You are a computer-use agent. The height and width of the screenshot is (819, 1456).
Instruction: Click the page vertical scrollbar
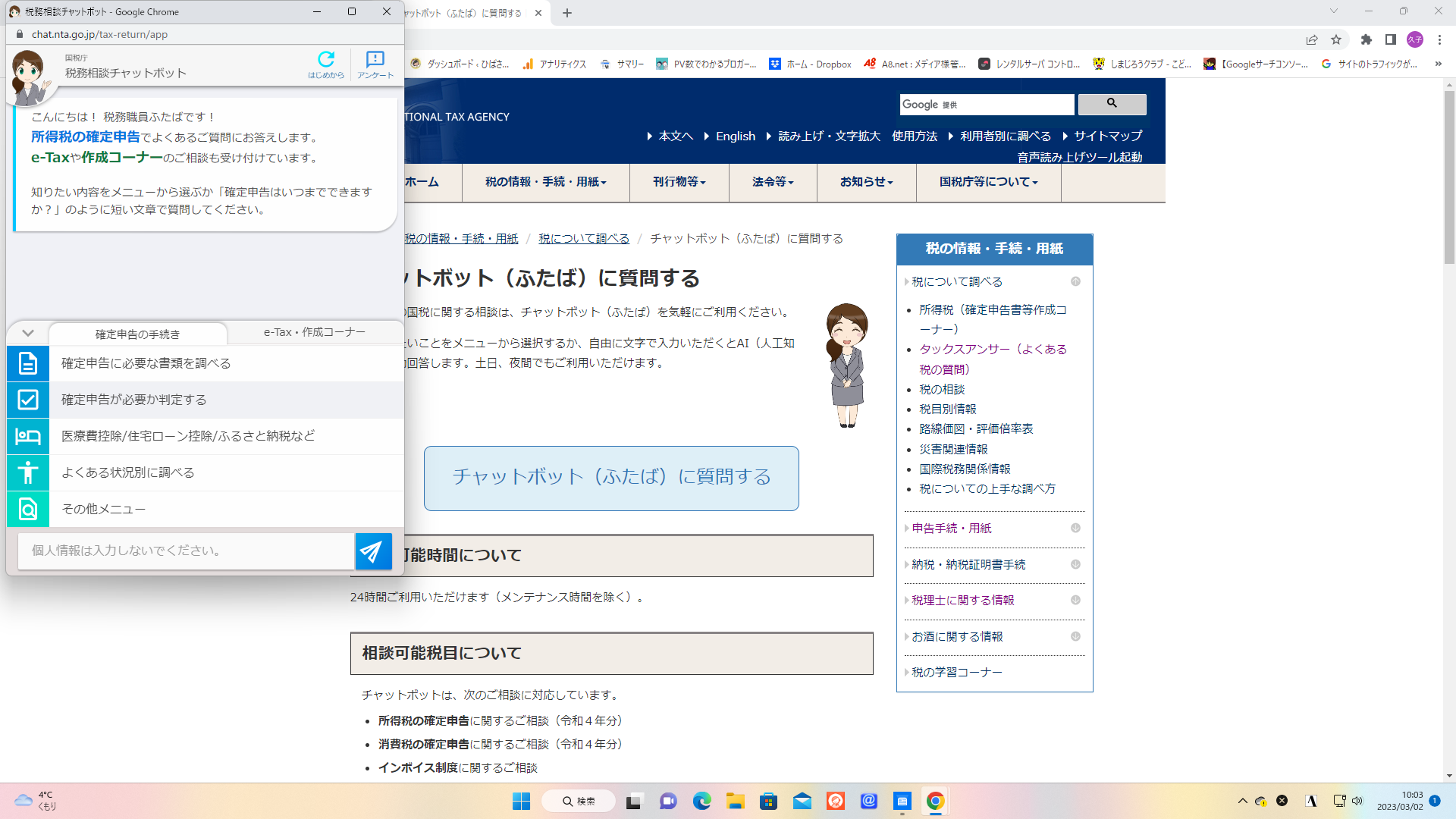click(1449, 177)
